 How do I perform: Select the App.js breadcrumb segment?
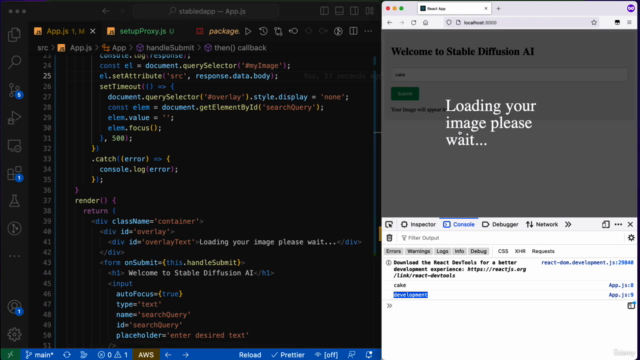(x=76, y=48)
